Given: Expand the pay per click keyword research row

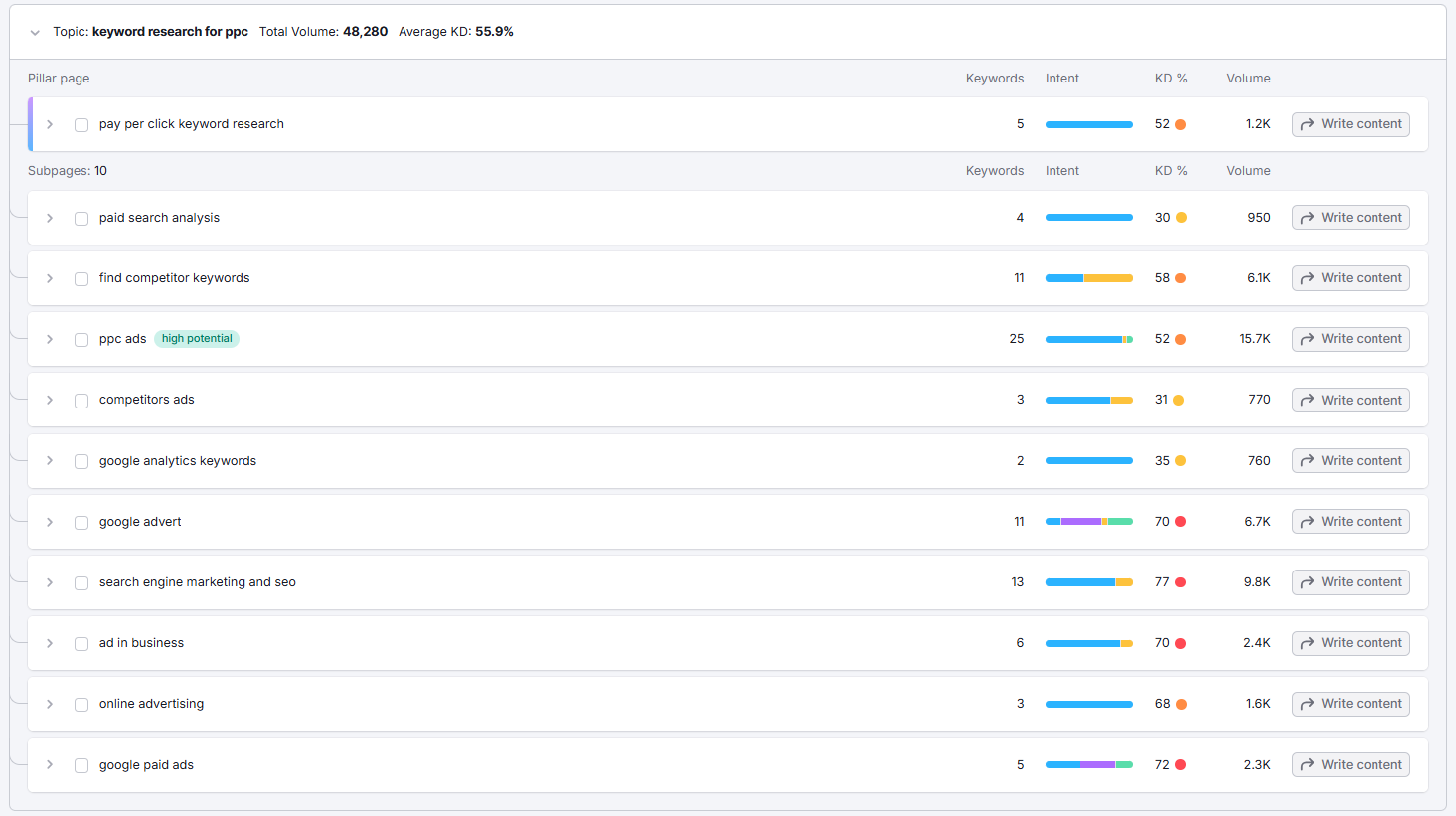Looking at the screenshot, I should (x=50, y=124).
